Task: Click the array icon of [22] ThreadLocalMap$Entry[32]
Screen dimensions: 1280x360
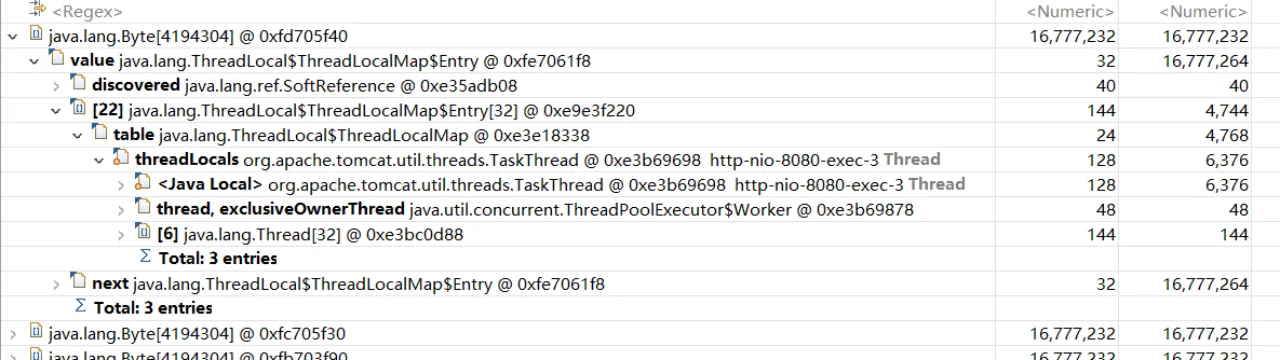Action: tap(79, 110)
